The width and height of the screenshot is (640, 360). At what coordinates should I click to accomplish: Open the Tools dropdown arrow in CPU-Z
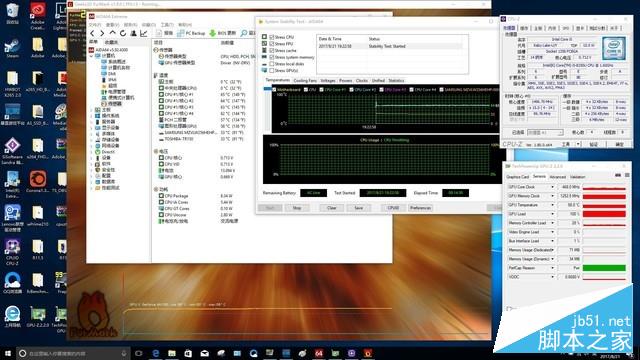[578, 144]
